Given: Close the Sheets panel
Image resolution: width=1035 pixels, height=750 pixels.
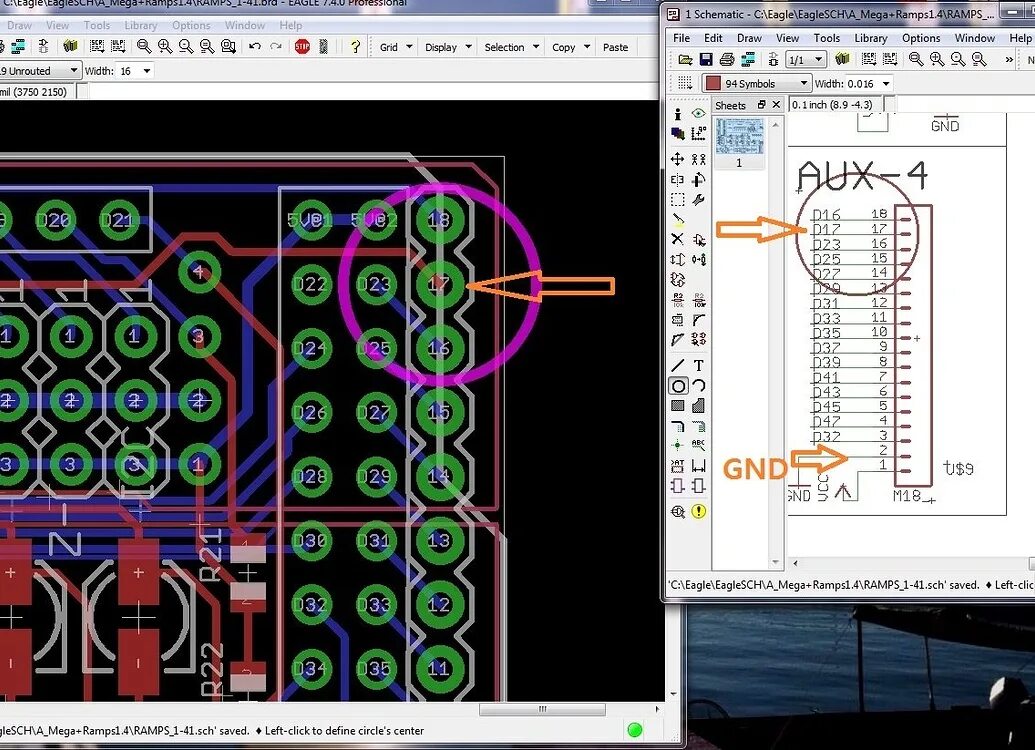Looking at the screenshot, I should (776, 104).
